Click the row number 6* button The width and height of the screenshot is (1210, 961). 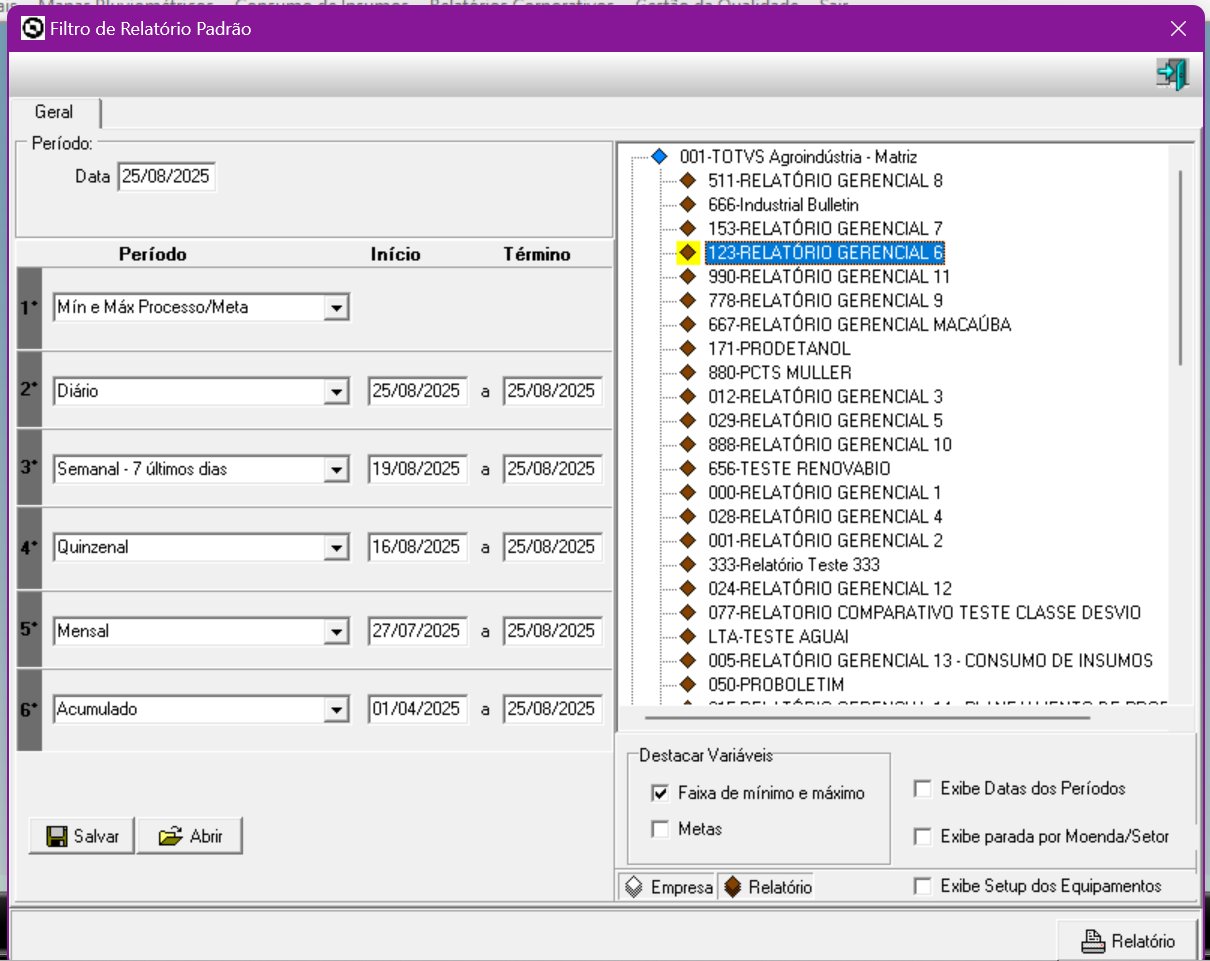(29, 710)
